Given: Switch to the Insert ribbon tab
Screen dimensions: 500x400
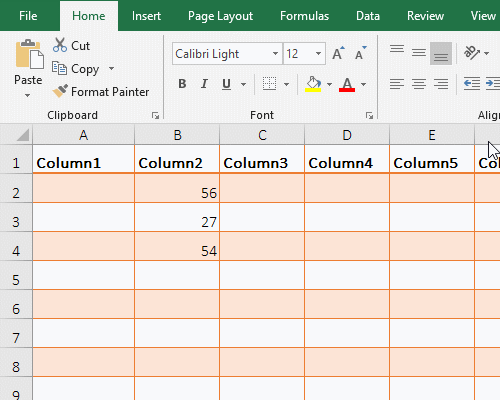Looking at the screenshot, I should pos(146,16).
